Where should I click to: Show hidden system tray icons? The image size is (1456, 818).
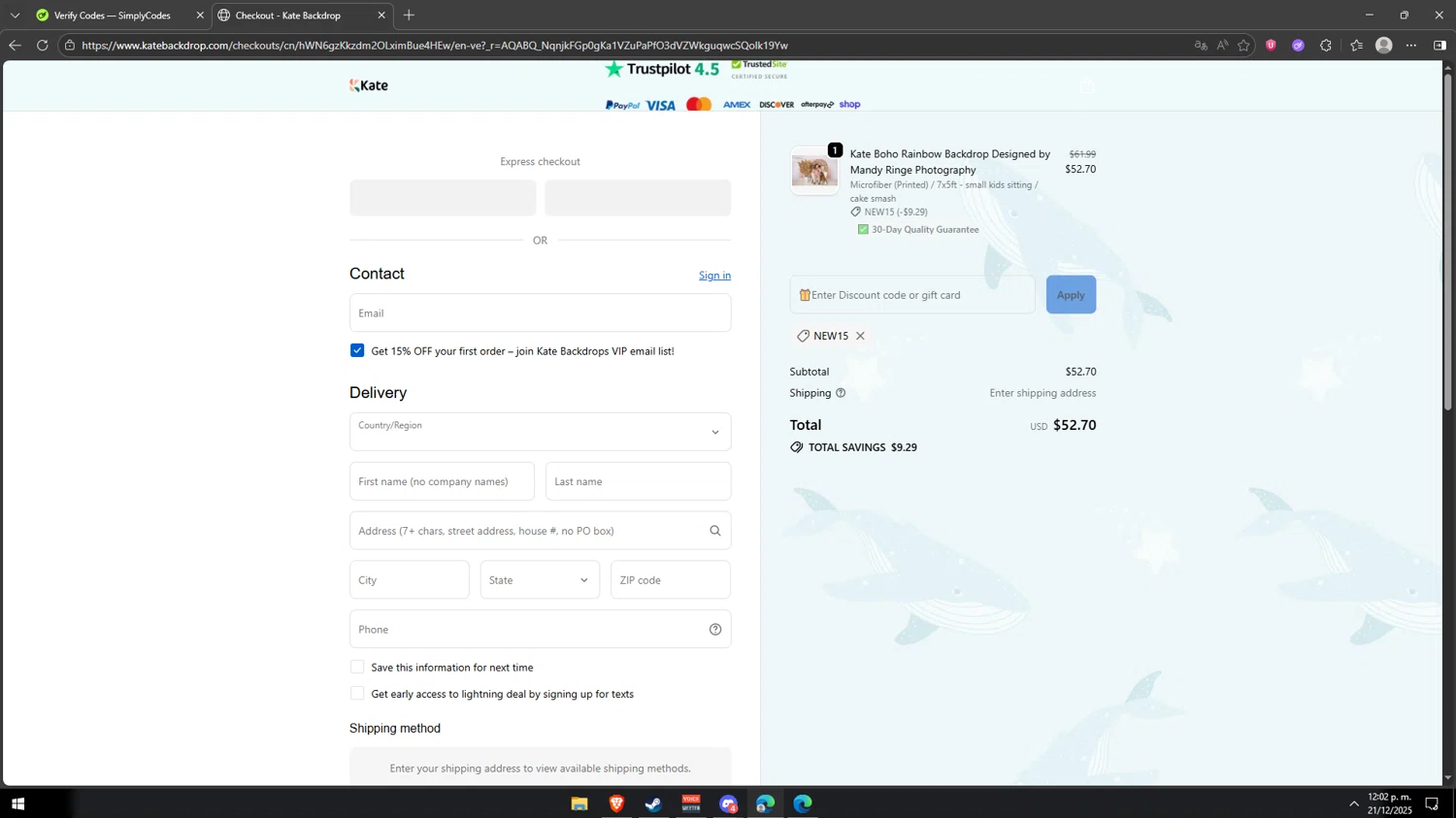pyautogui.click(x=1354, y=803)
